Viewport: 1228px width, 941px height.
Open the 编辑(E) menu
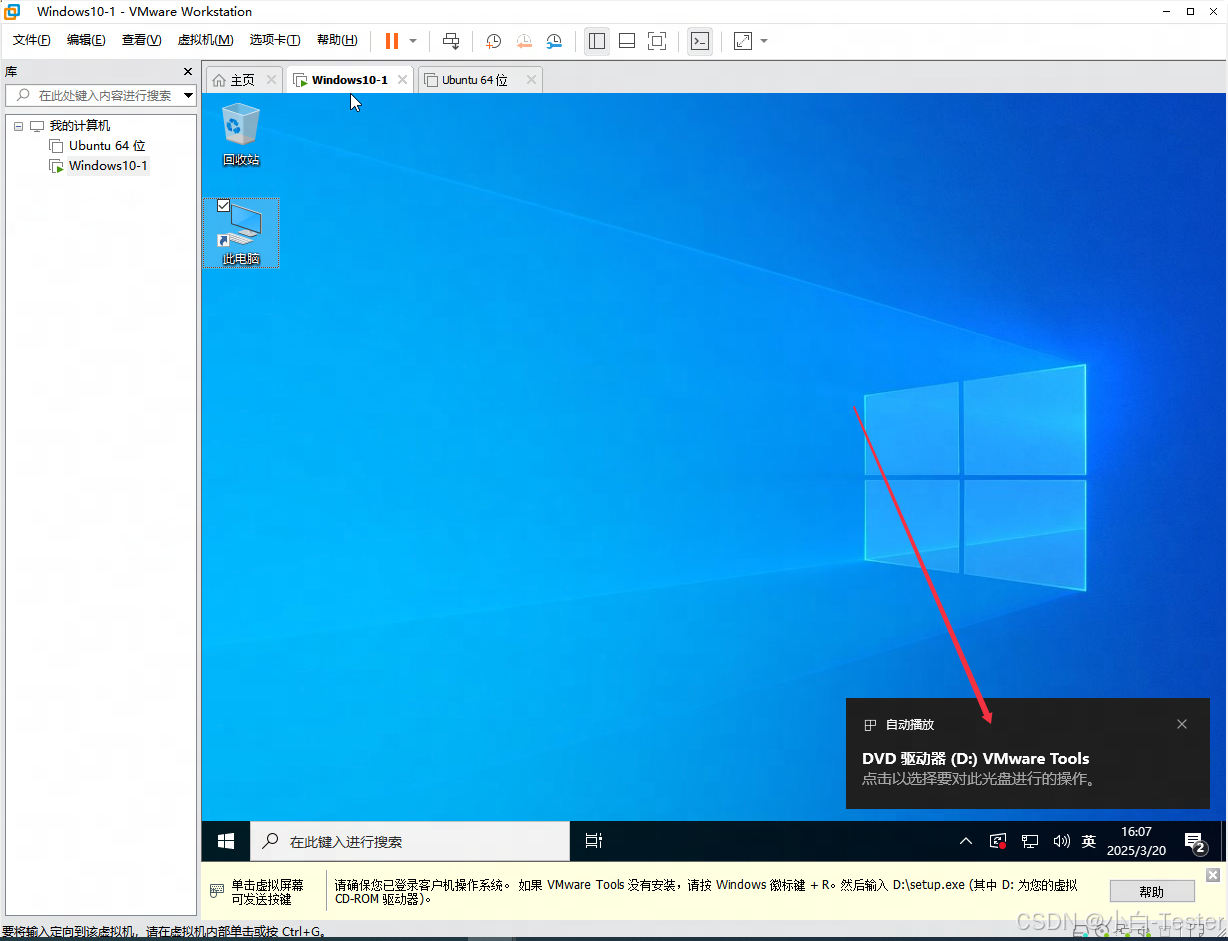pyautogui.click(x=86, y=40)
